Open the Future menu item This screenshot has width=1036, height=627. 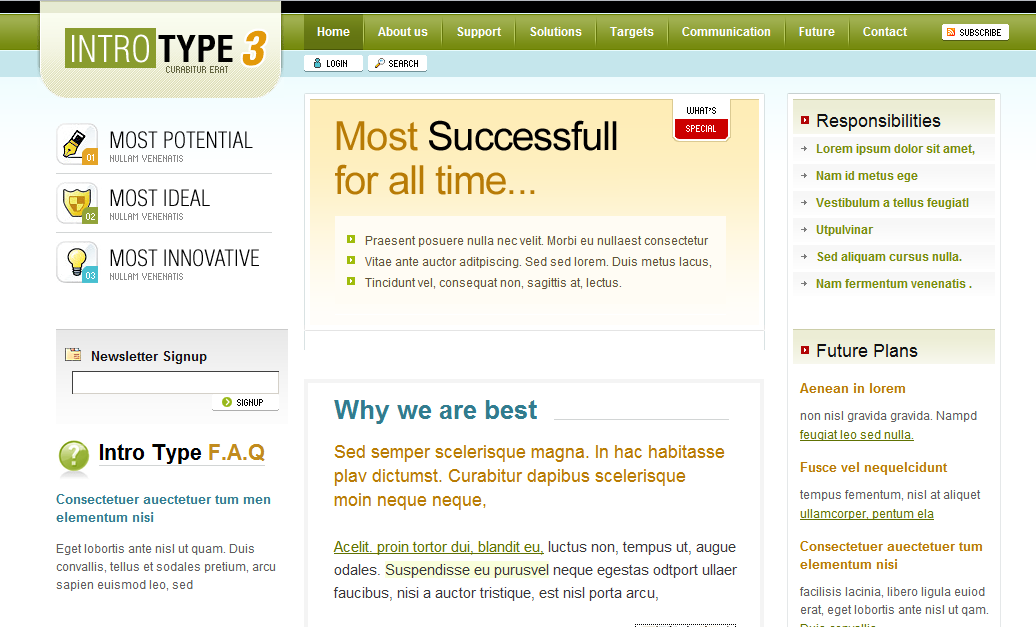point(817,32)
